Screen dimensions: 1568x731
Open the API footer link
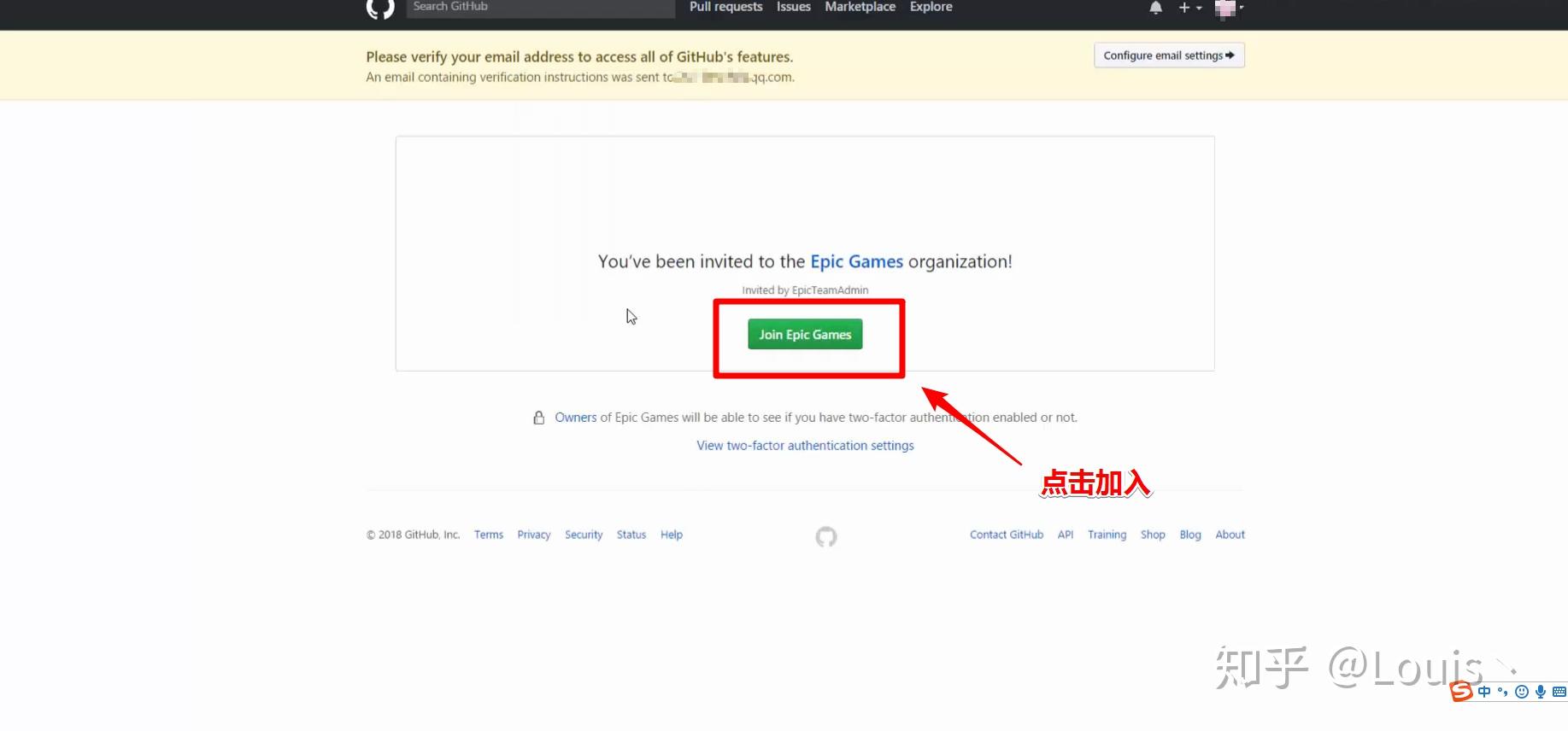(x=1066, y=535)
